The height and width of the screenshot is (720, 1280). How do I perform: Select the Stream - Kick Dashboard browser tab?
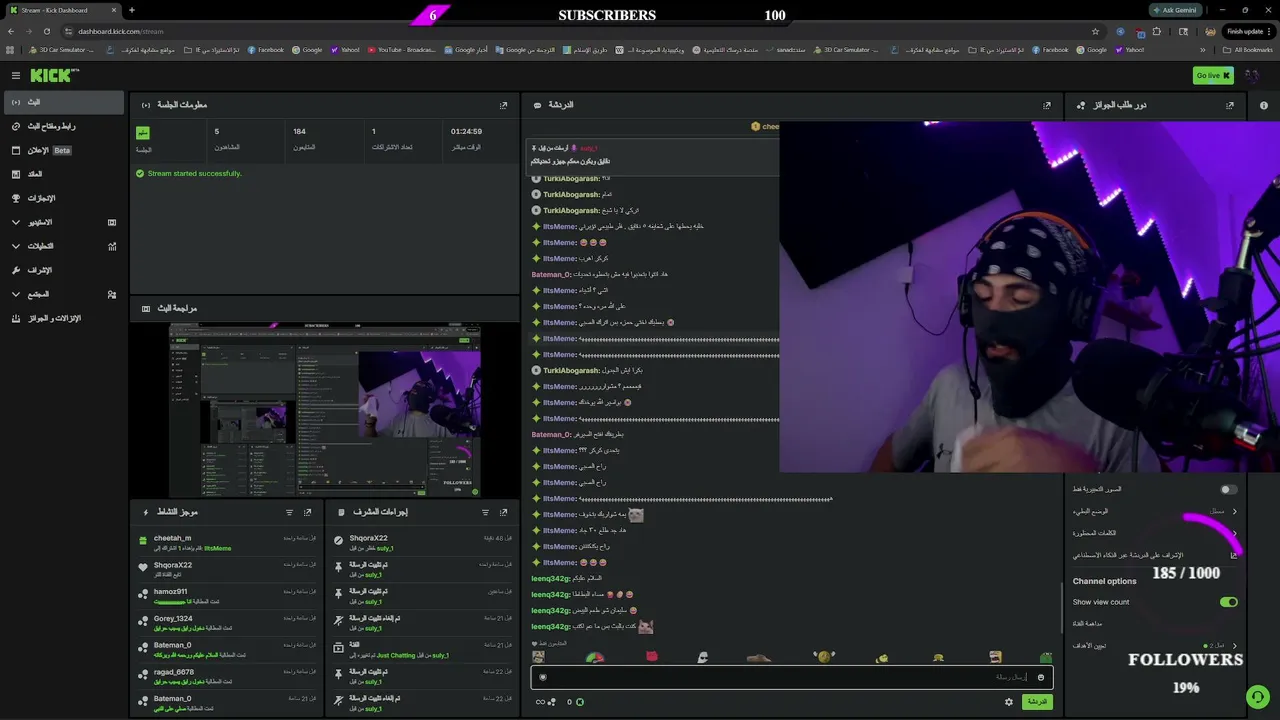(63, 10)
